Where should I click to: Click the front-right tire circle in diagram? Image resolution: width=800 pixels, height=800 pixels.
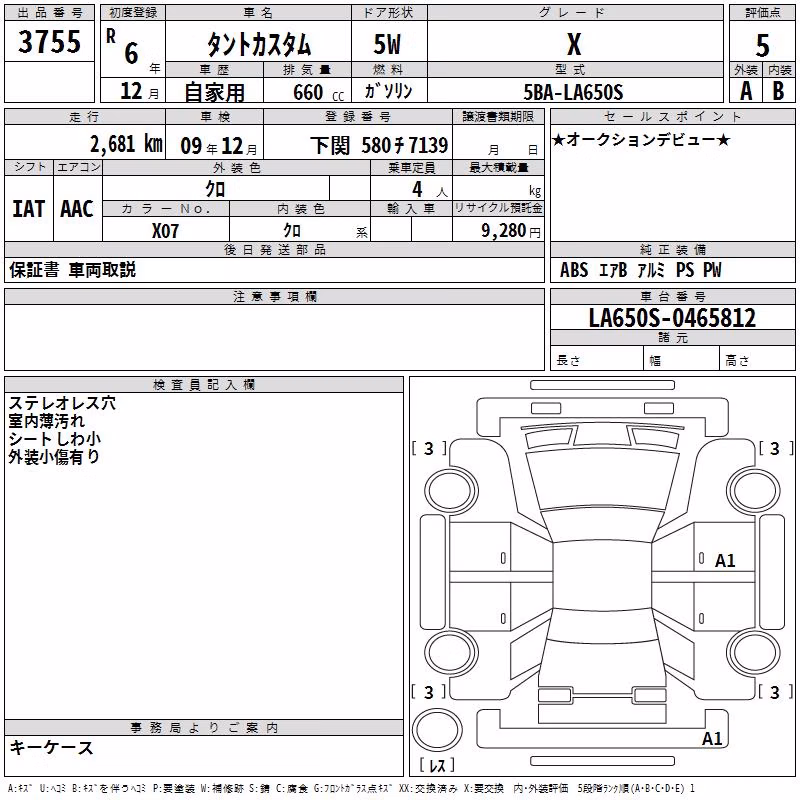tap(754, 492)
